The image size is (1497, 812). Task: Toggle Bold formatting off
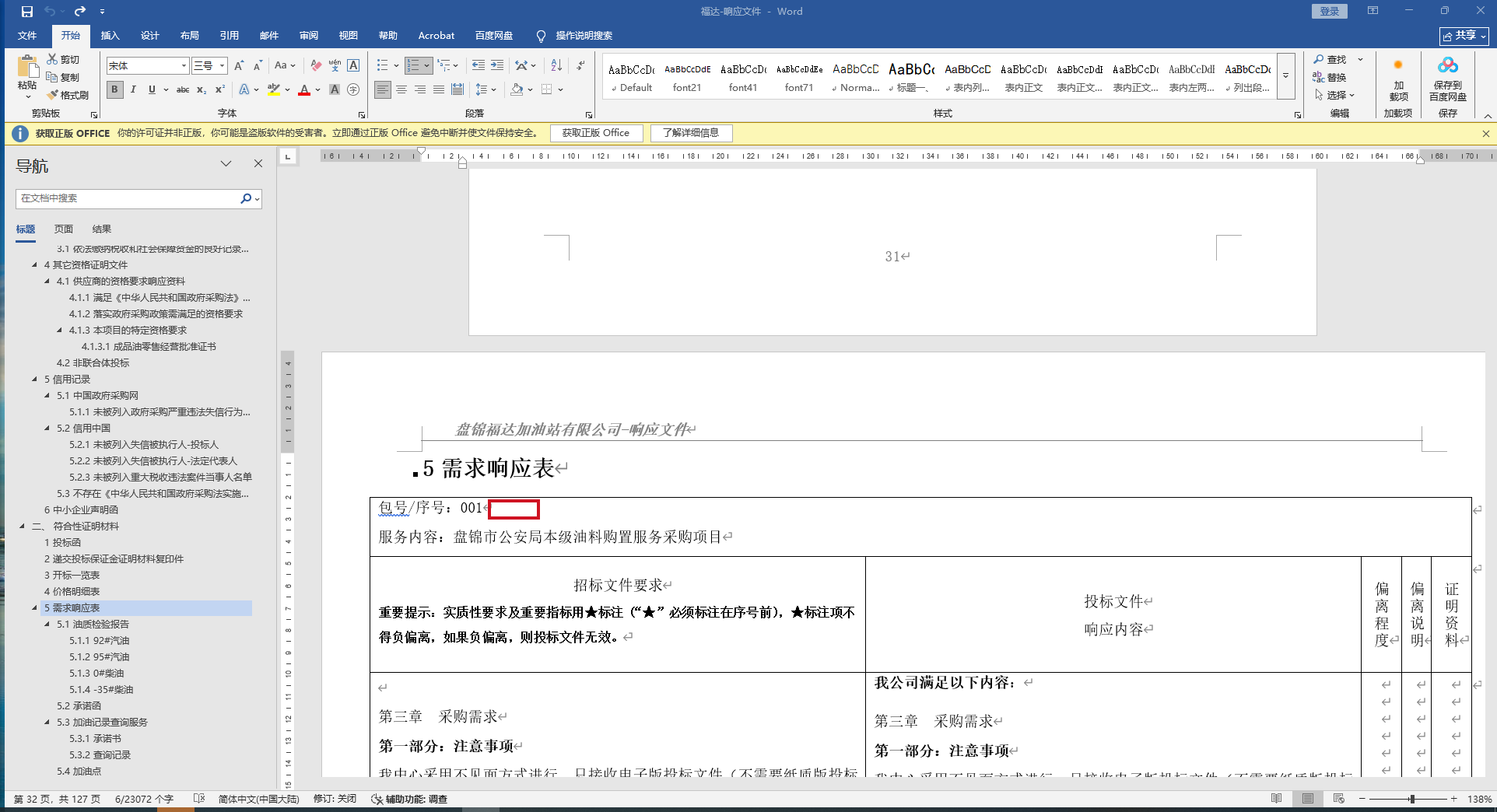pos(114,89)
